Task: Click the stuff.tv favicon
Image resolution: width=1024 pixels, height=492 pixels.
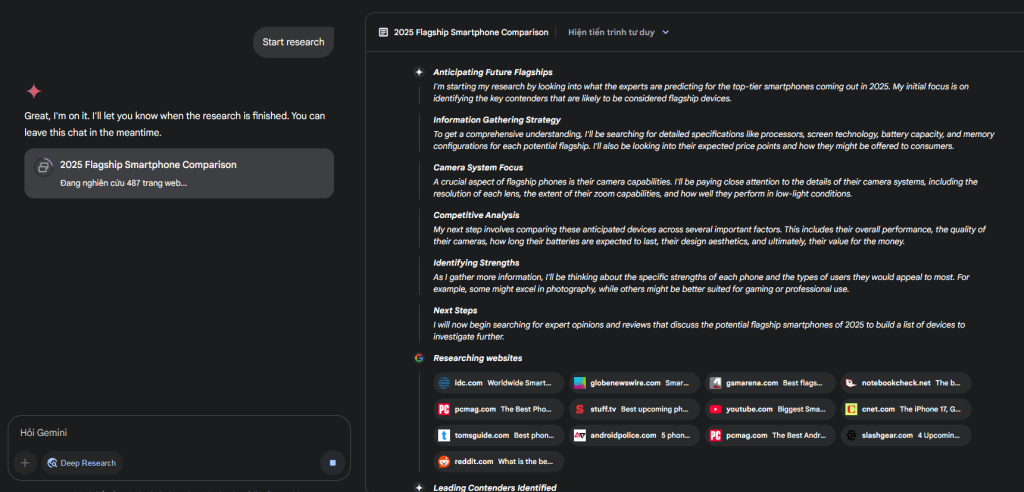Action: 579,409
